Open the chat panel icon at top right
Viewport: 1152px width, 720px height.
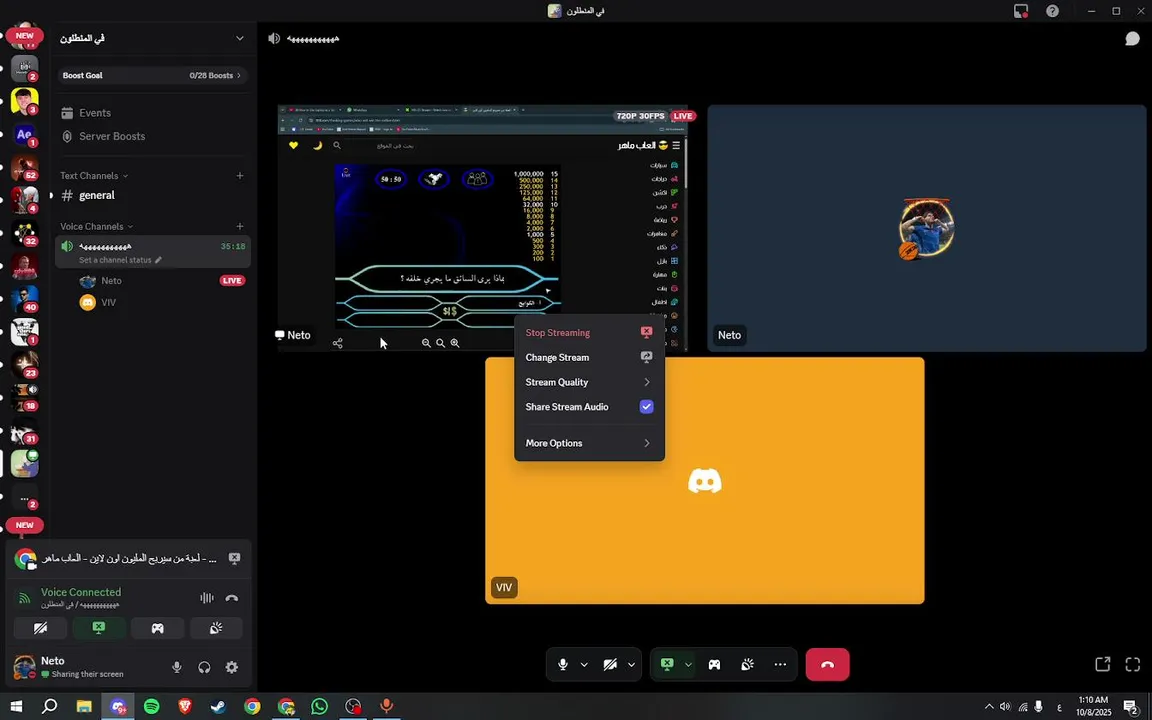1132,39
